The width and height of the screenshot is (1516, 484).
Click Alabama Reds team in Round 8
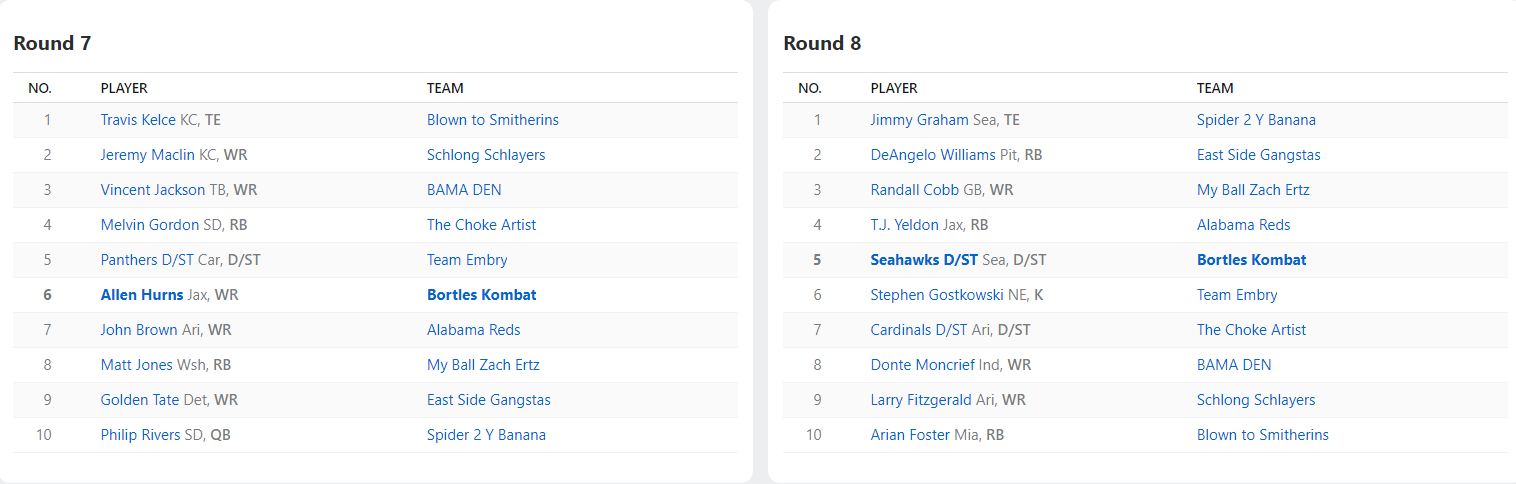tap(1243, 225)
